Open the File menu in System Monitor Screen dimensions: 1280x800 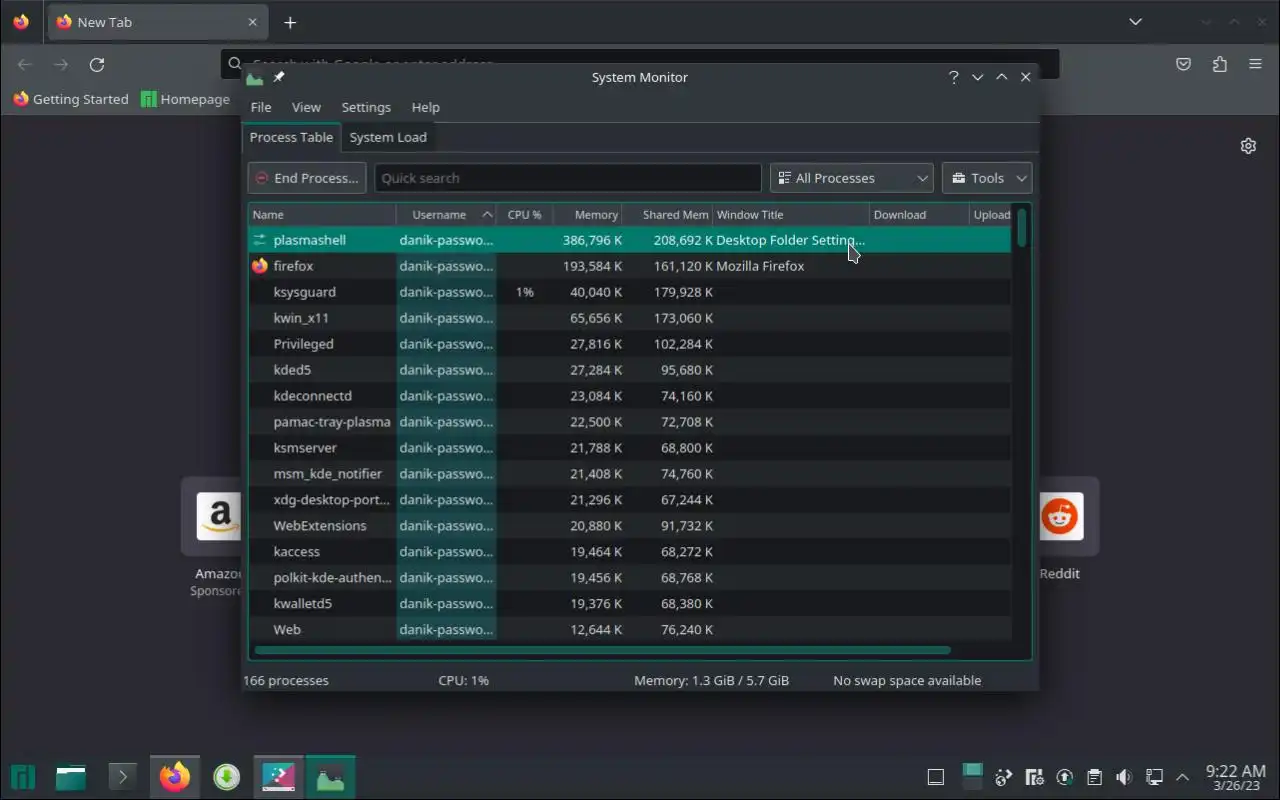261,107
